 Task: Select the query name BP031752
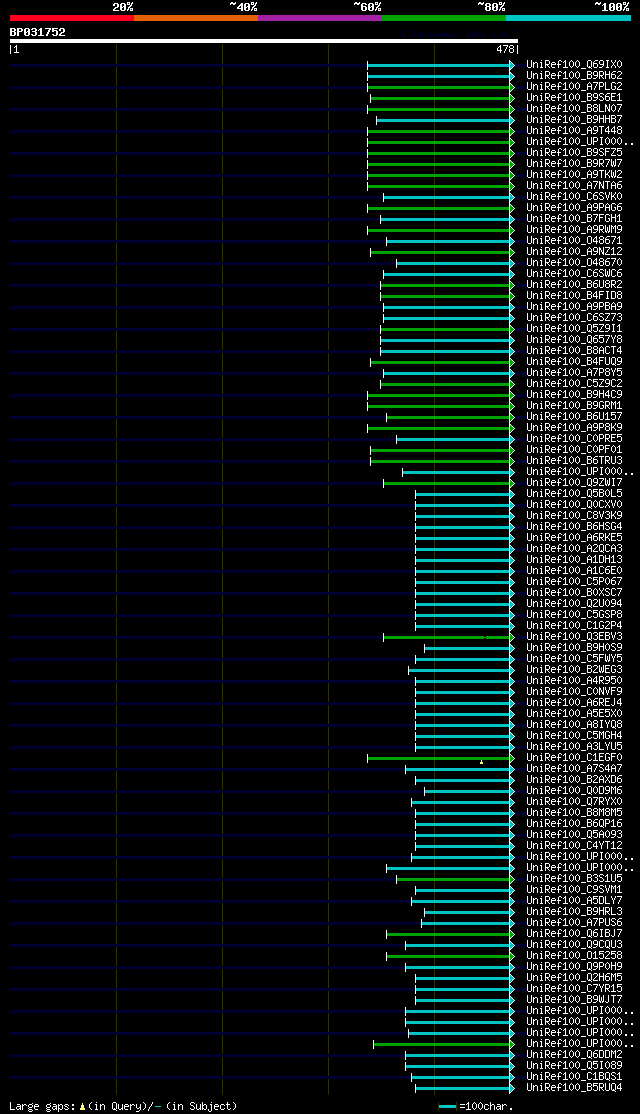pyautogui.click(x=38, y=32)
